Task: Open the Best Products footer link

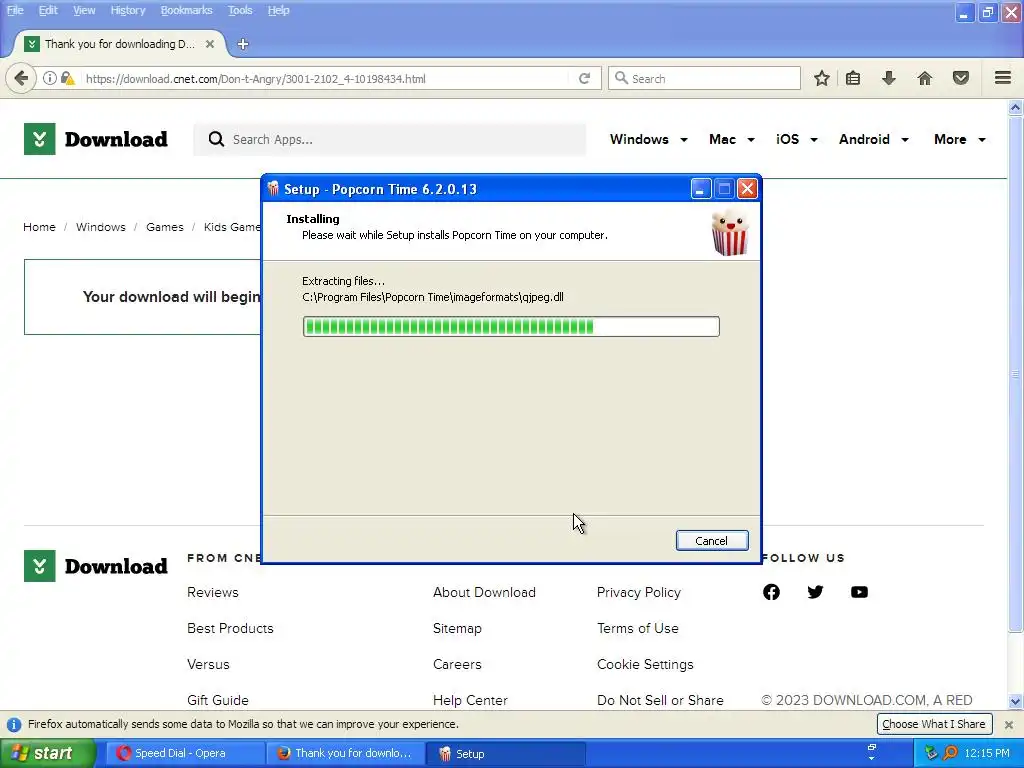Action: coord(230,628)
